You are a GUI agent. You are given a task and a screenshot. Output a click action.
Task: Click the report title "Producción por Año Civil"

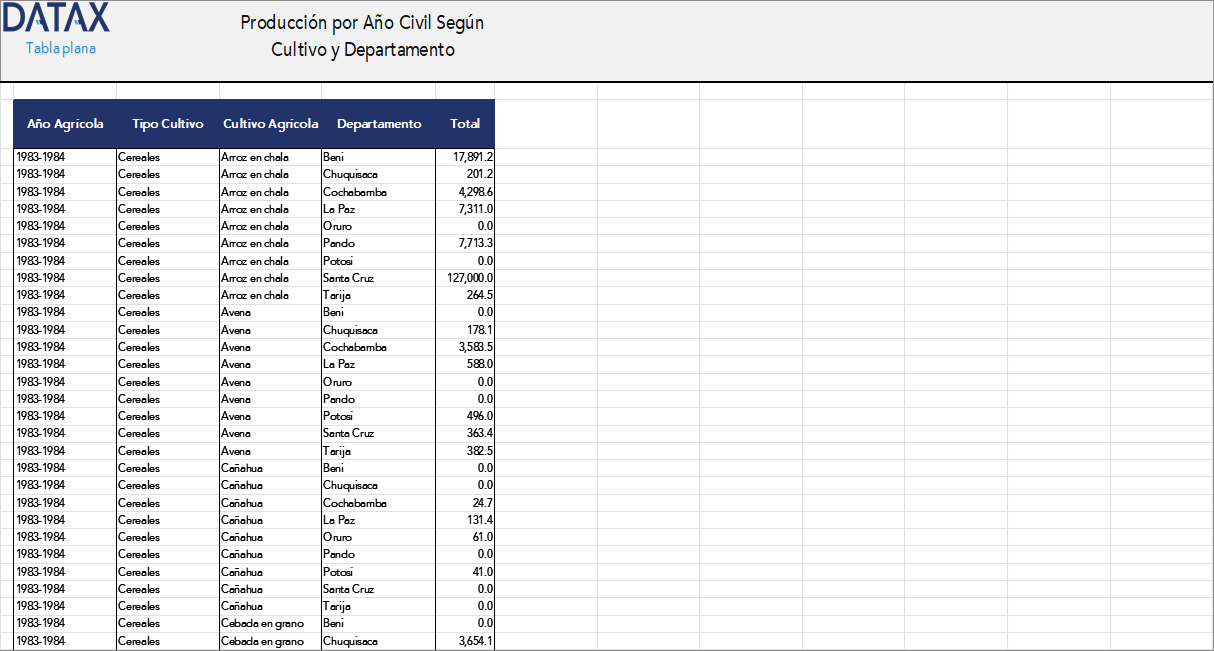pyautogui.click(x=362, y=22)
